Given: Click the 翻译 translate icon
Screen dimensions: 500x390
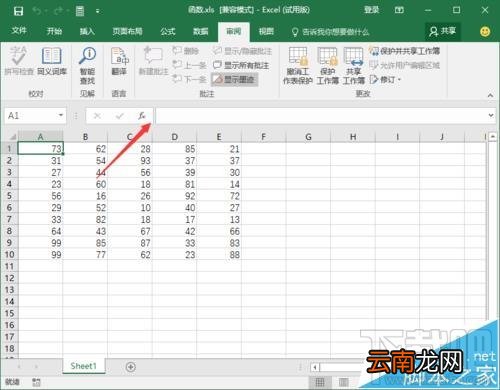Looking at the screenshot, I should 119,61.
